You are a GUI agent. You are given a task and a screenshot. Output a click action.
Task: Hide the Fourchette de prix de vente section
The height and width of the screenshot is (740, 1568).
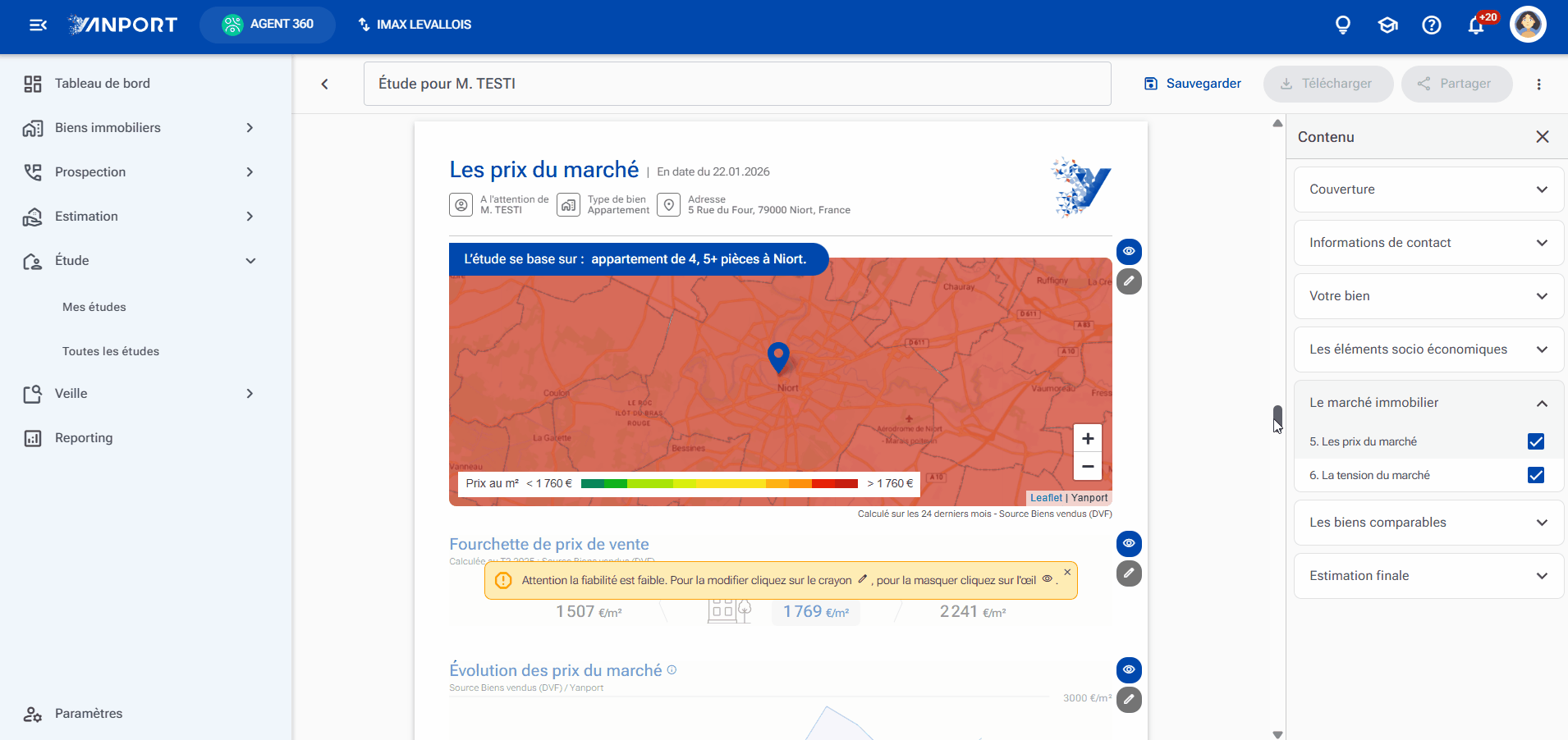tap(1129, 543)
